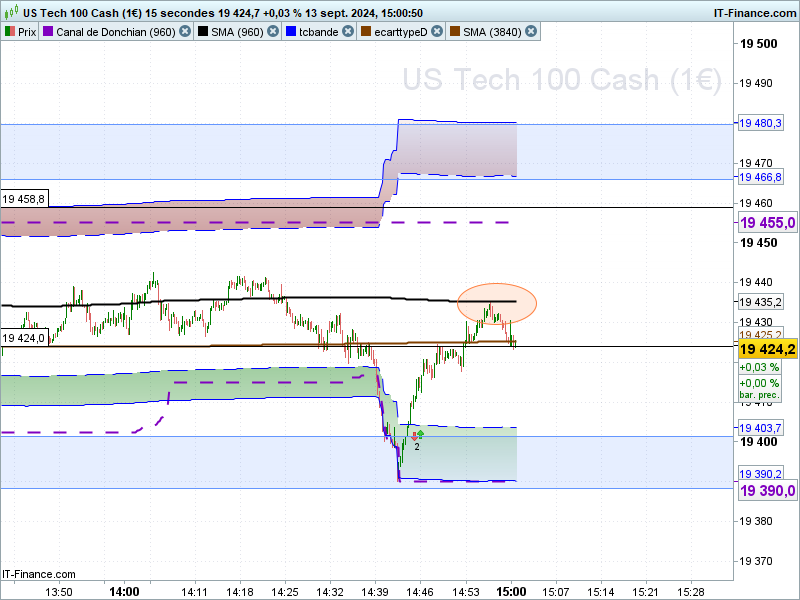Open the SMA (960) legend label

237,32
